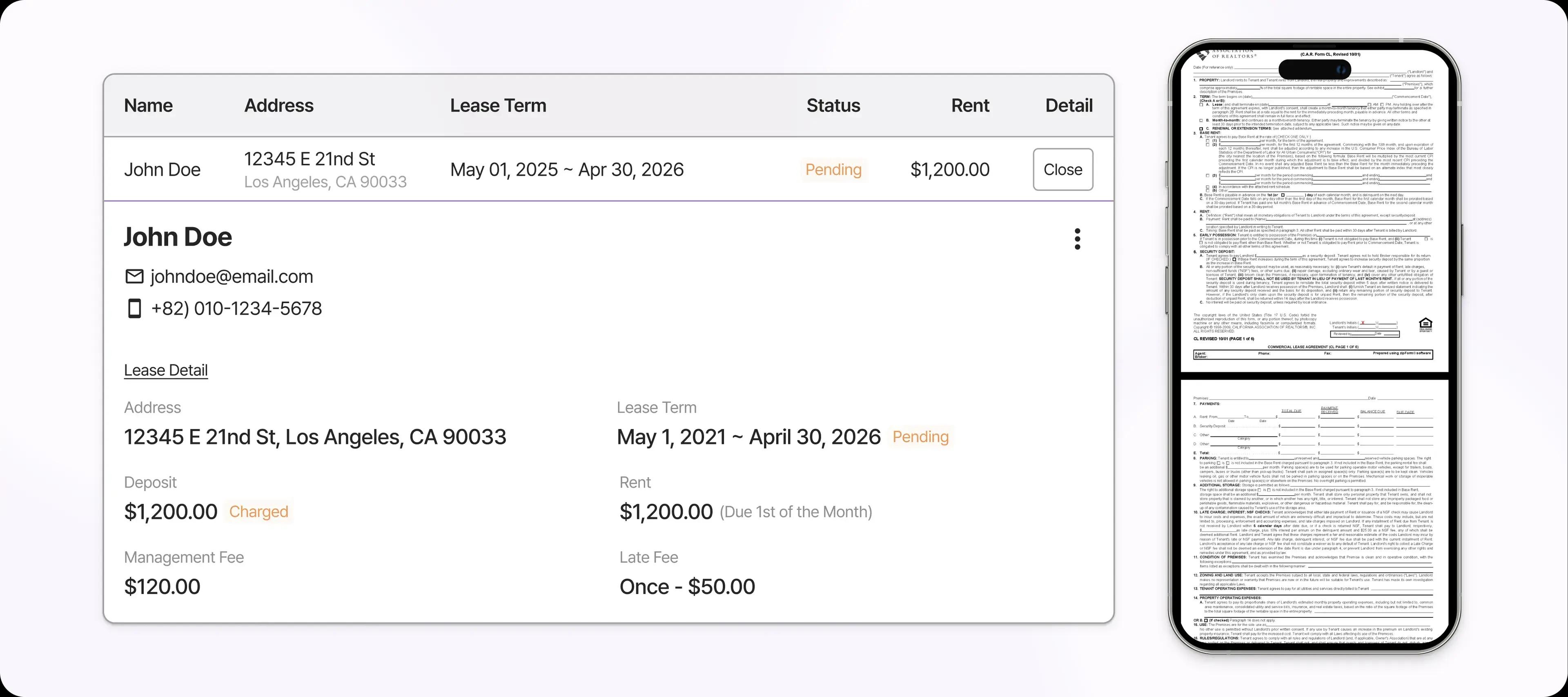Click the Charged badge next to the deposit
This screenshot has width=1568, height=697.
tap(258, 512)
